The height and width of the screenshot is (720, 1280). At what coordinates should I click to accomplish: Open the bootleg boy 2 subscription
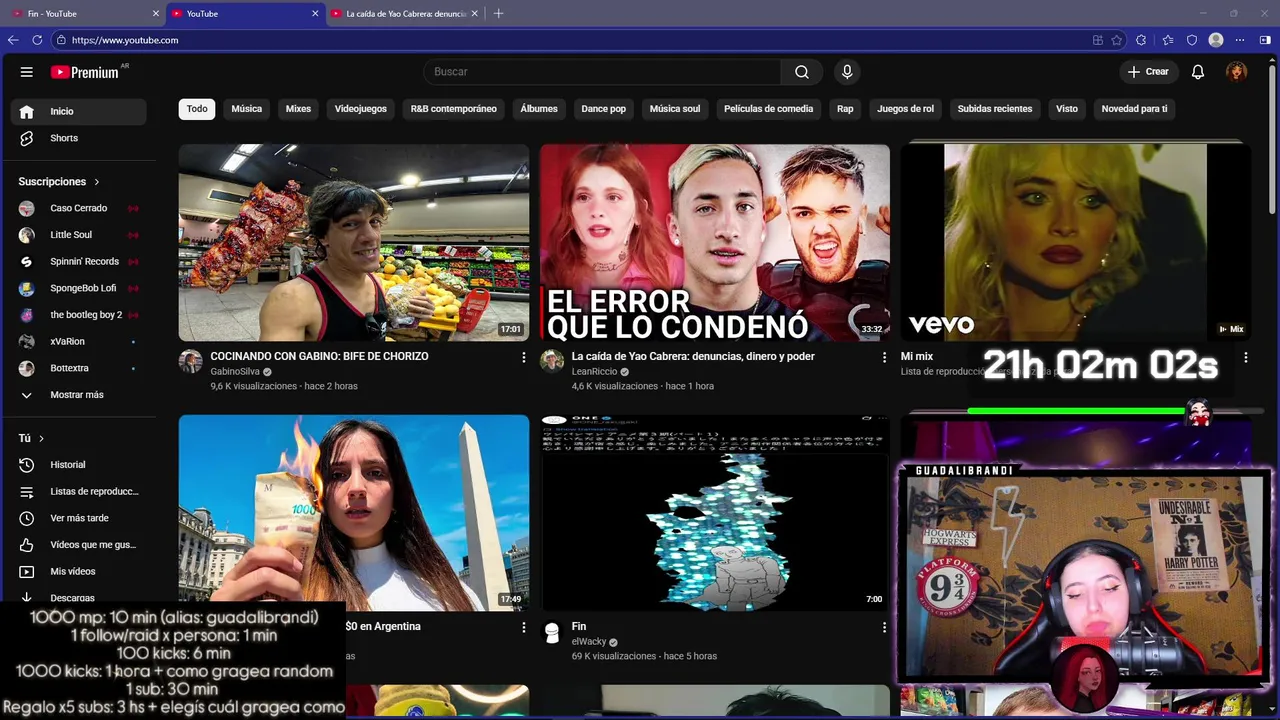(78, 315)
